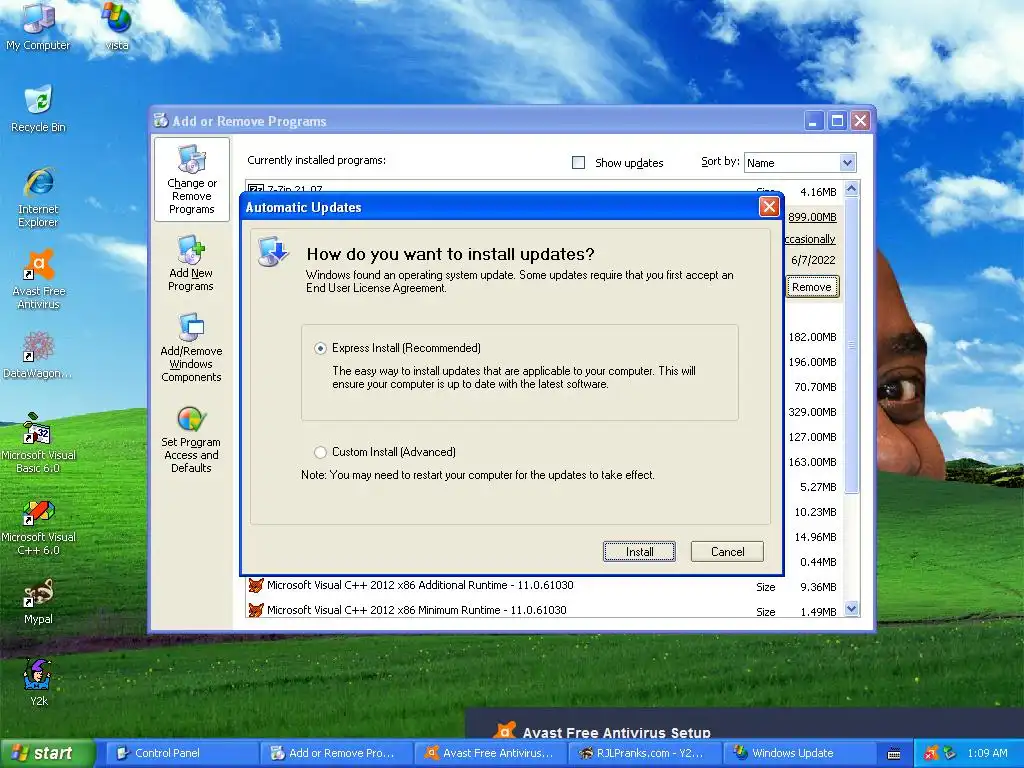1024x768 pixels.
Task: Click Avast Free Antivirus Setup banner
Action: 744,724
